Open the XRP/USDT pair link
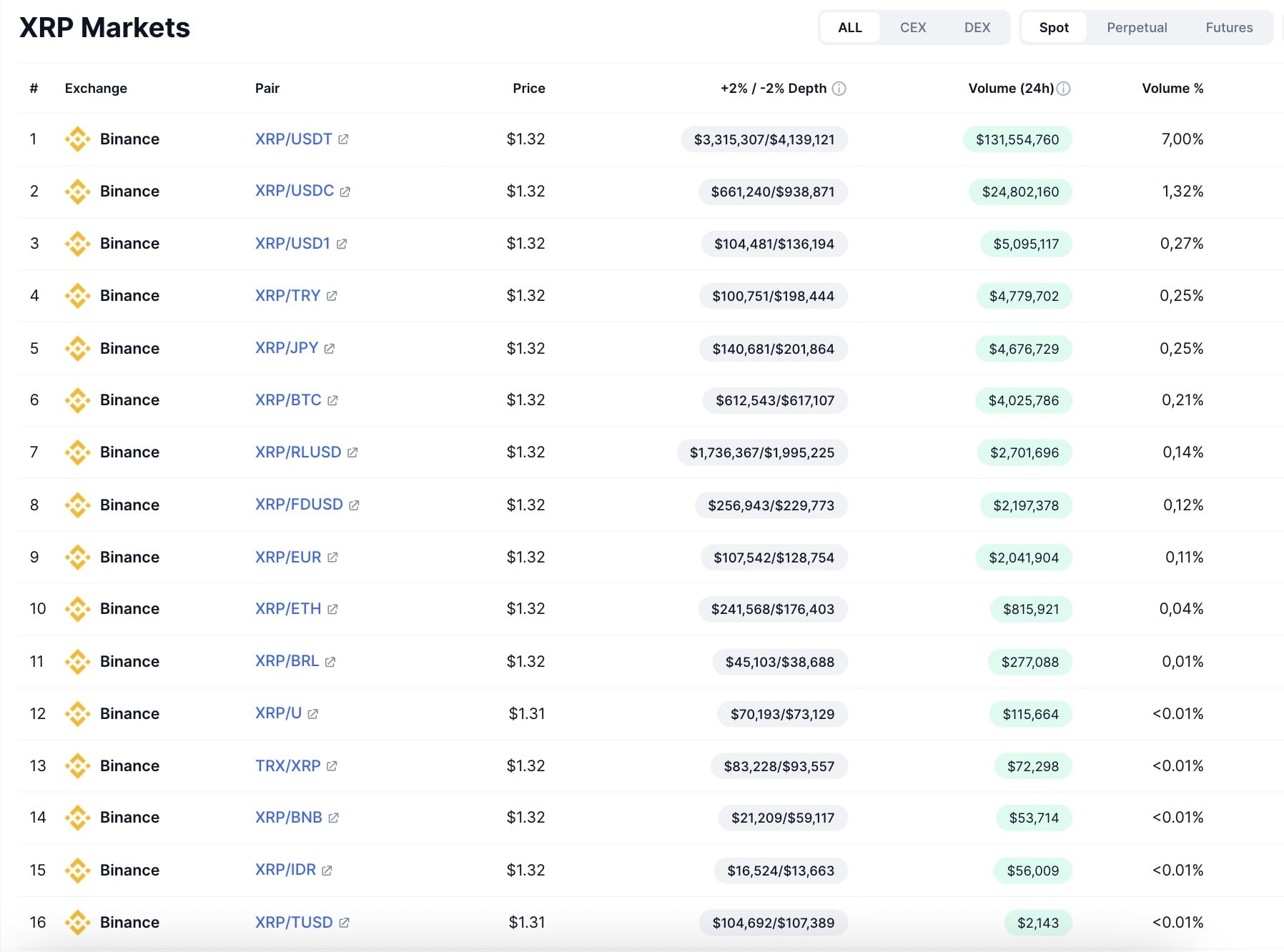Screen dimensions: 1284x952 click(292, 139)
